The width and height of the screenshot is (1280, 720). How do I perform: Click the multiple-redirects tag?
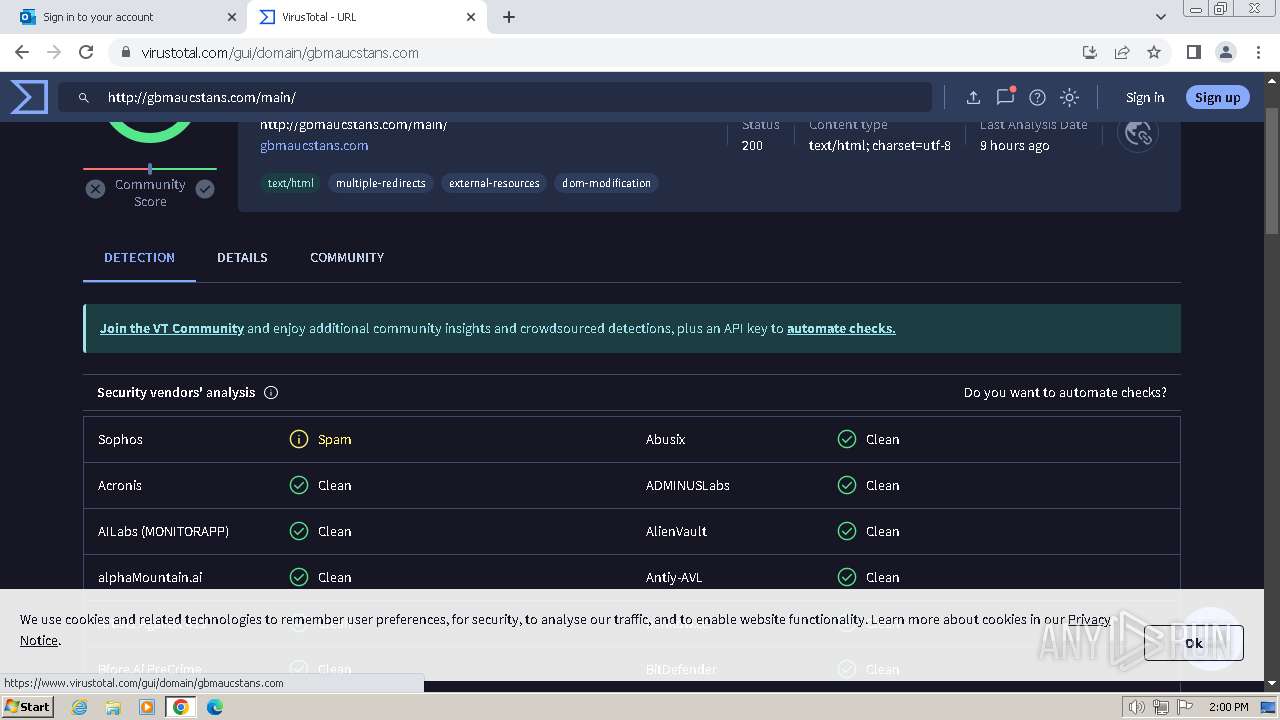coord(381,183)
